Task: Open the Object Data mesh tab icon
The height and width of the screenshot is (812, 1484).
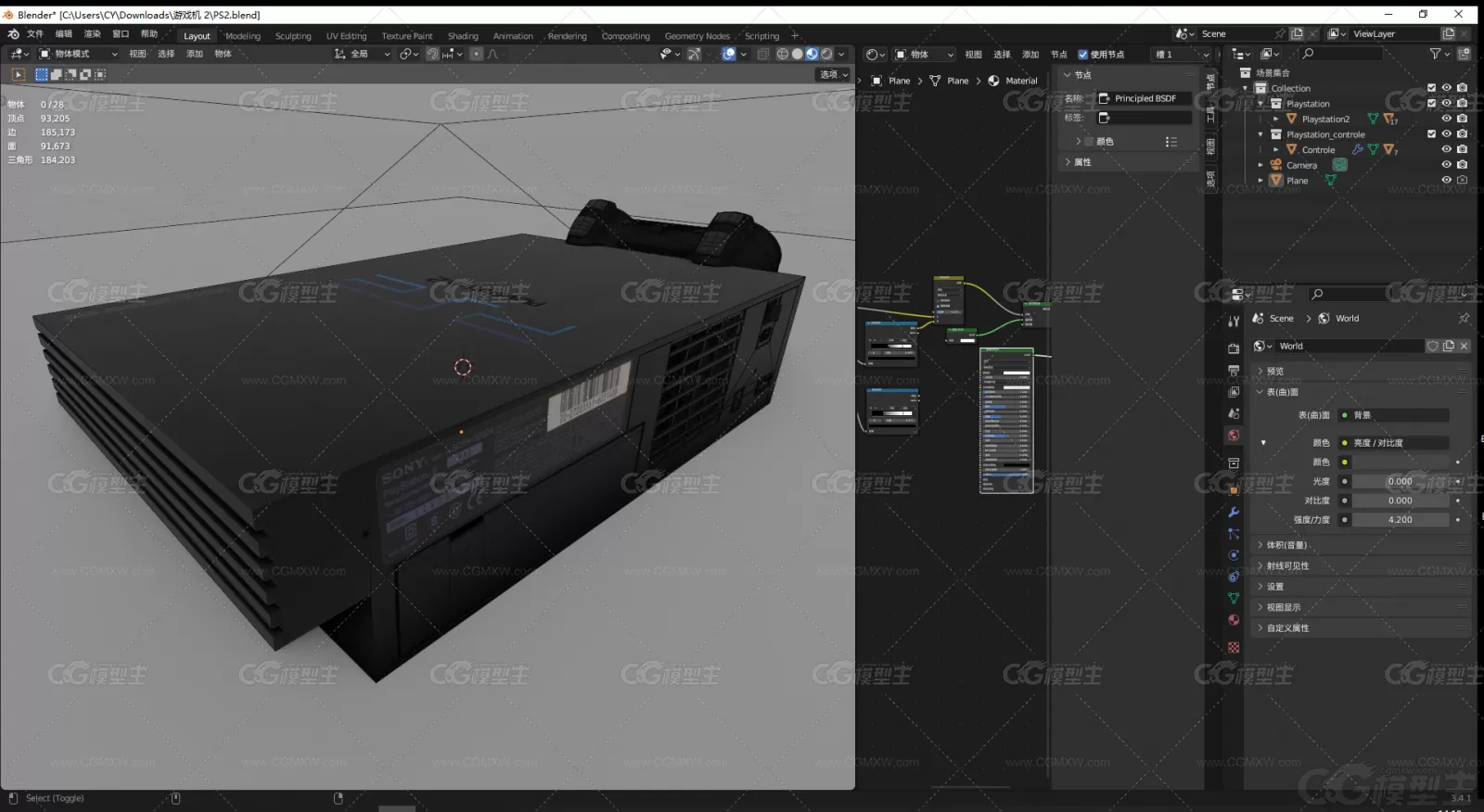Action: pos(1234,598)
